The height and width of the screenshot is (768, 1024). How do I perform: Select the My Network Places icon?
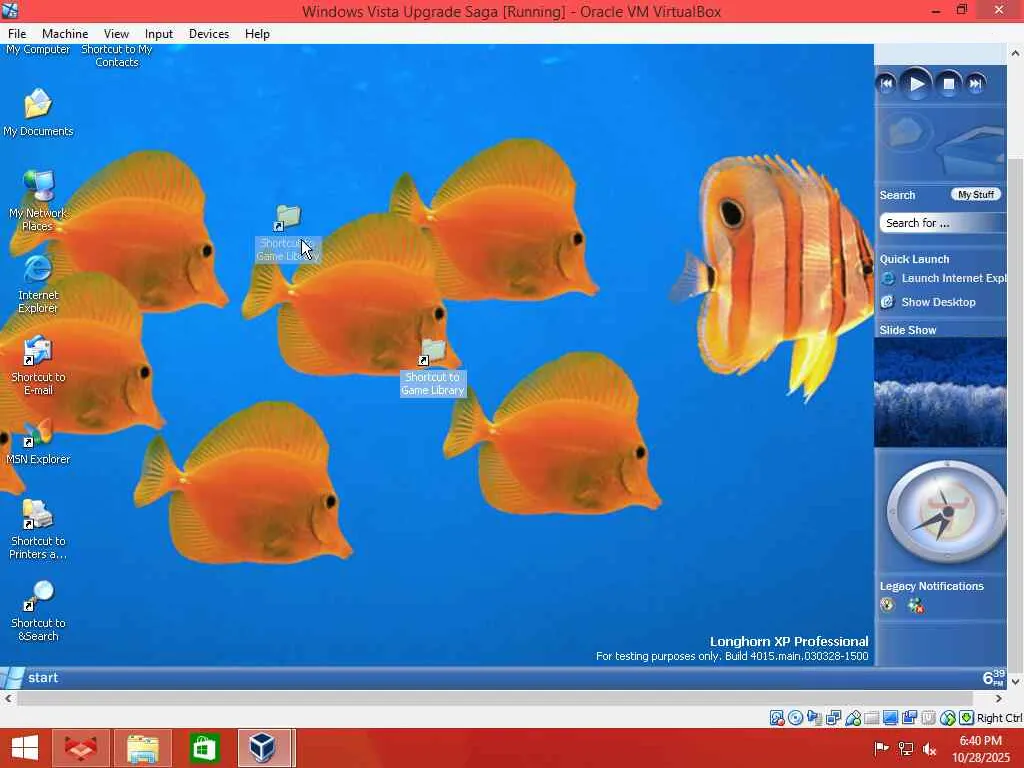[x=38, y=200]
